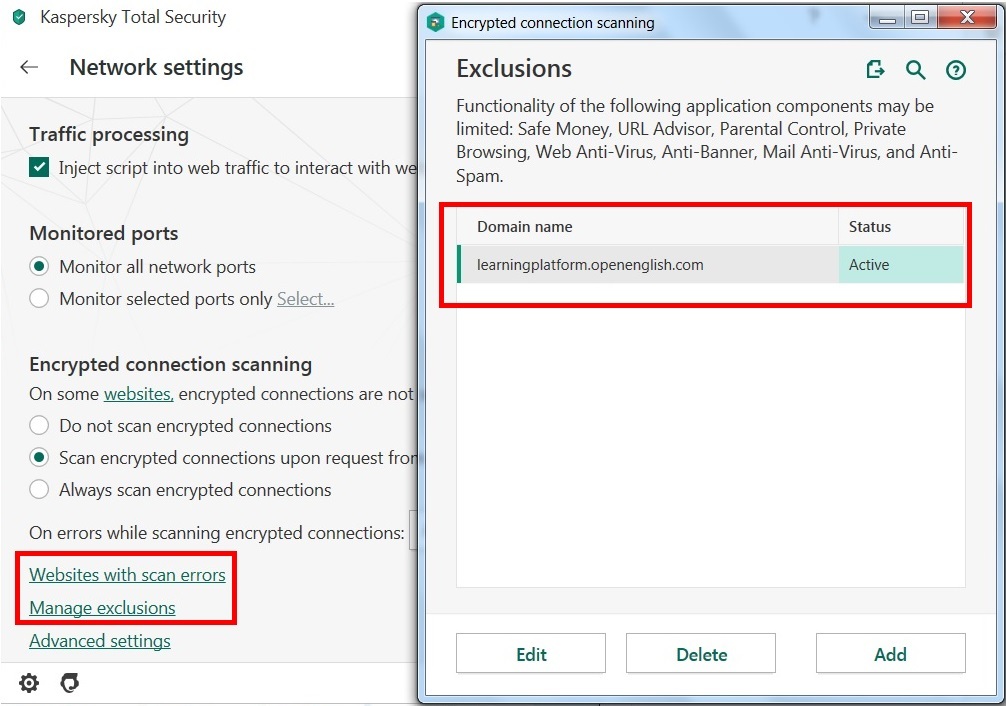Open settings gear icon at bottom left
Viewport: 1006px width, 706px height.
[x=29, y=683]
